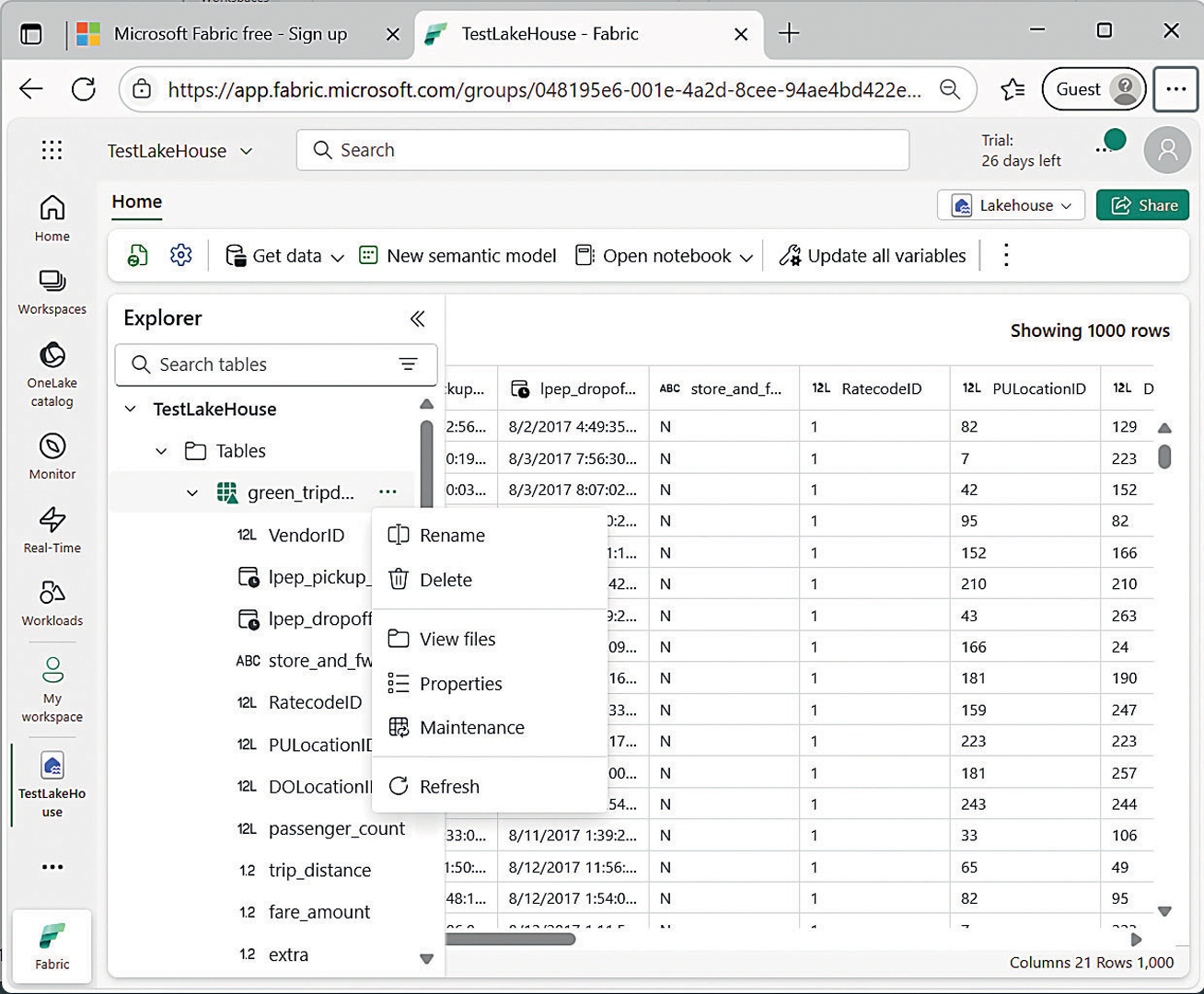
Task: Open browser favorites star icon
Action: click(x=1013, y=89)
